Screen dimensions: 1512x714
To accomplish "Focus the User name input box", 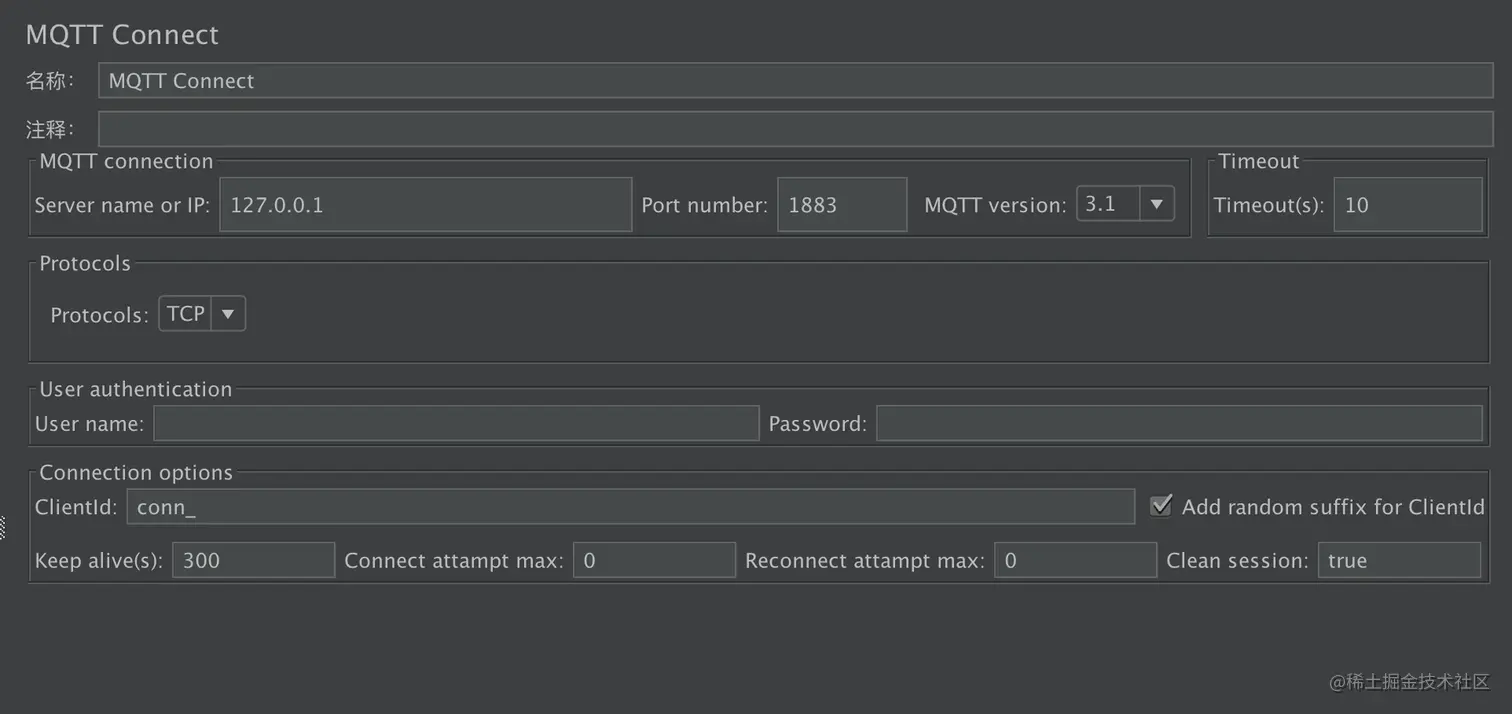I will (456, 423).
